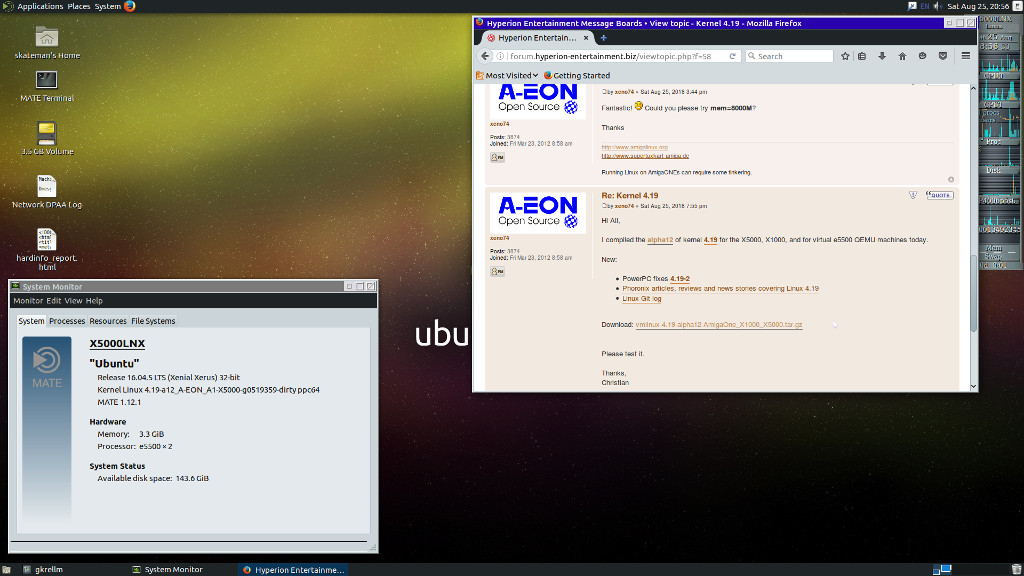Open Phoronix articles about Linux 4.19 link

click(720, 289)
